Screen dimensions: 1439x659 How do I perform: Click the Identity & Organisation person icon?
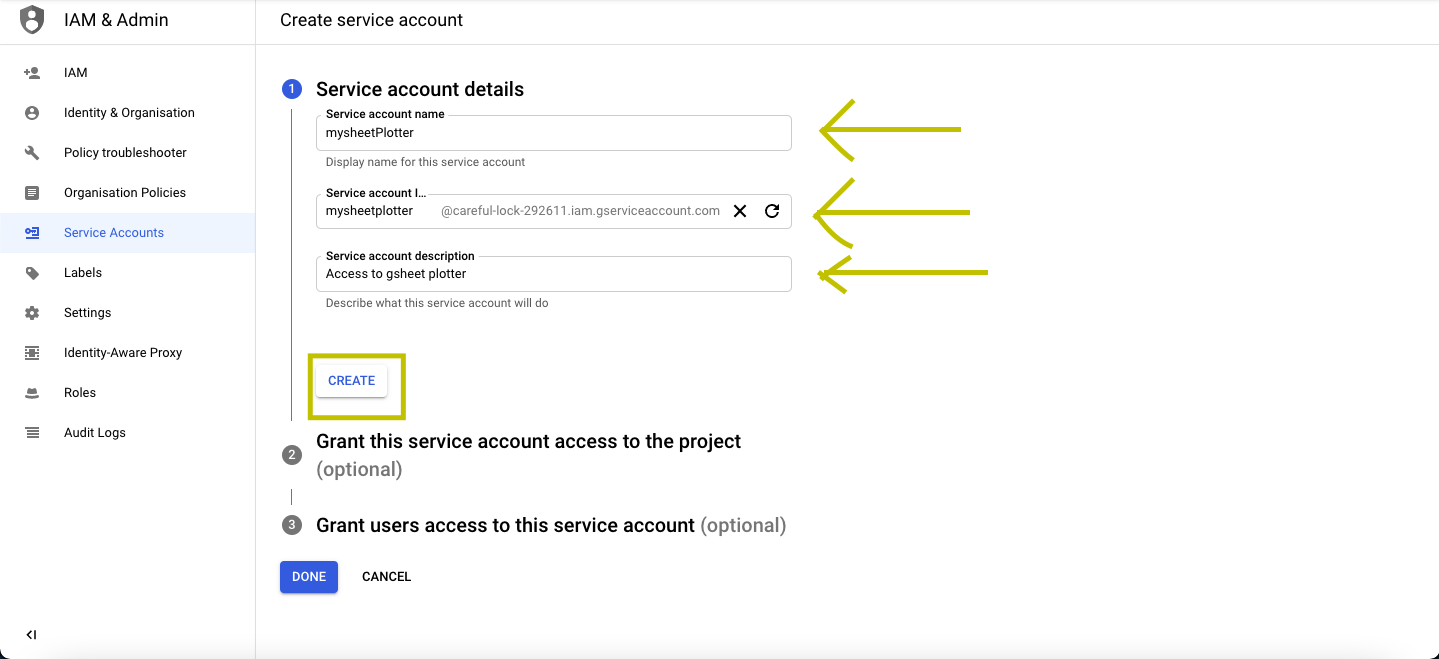coord(32,113)
